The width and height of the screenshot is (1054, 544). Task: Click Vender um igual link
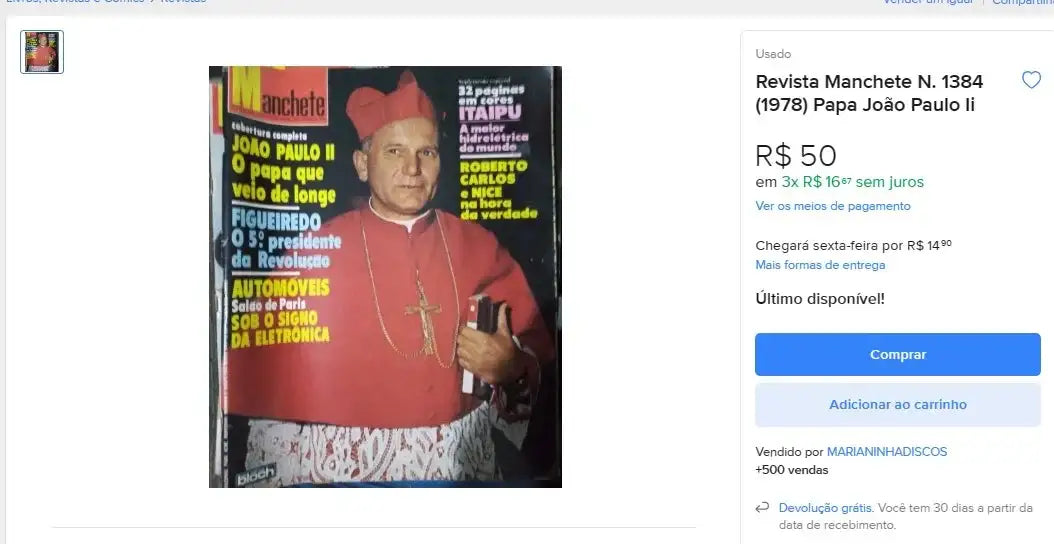click(928, 2)
